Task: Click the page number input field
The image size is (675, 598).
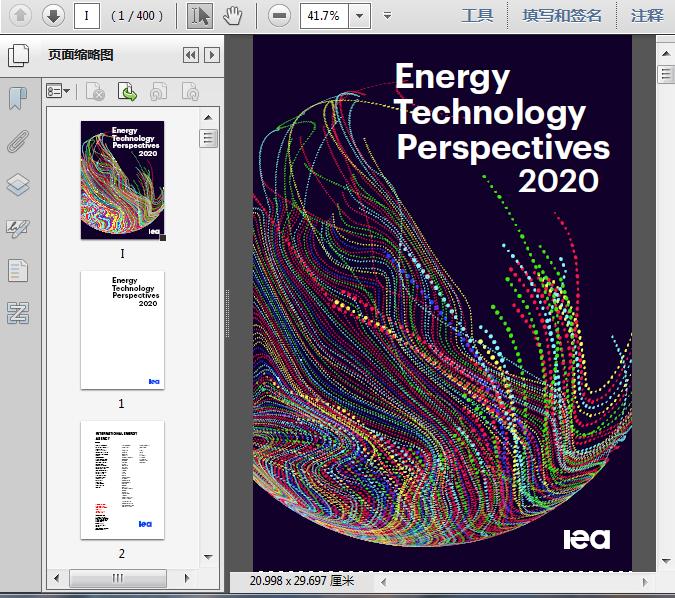Action: click(87, 16)
